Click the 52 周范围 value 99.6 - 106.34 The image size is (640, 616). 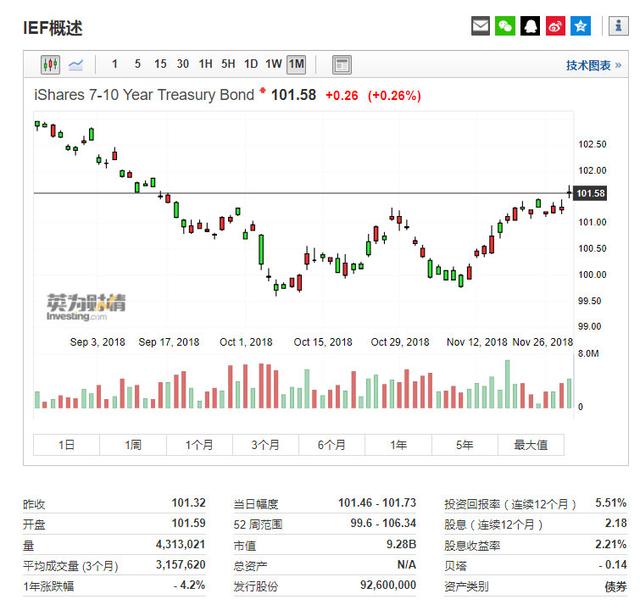[x=383, y=523]
